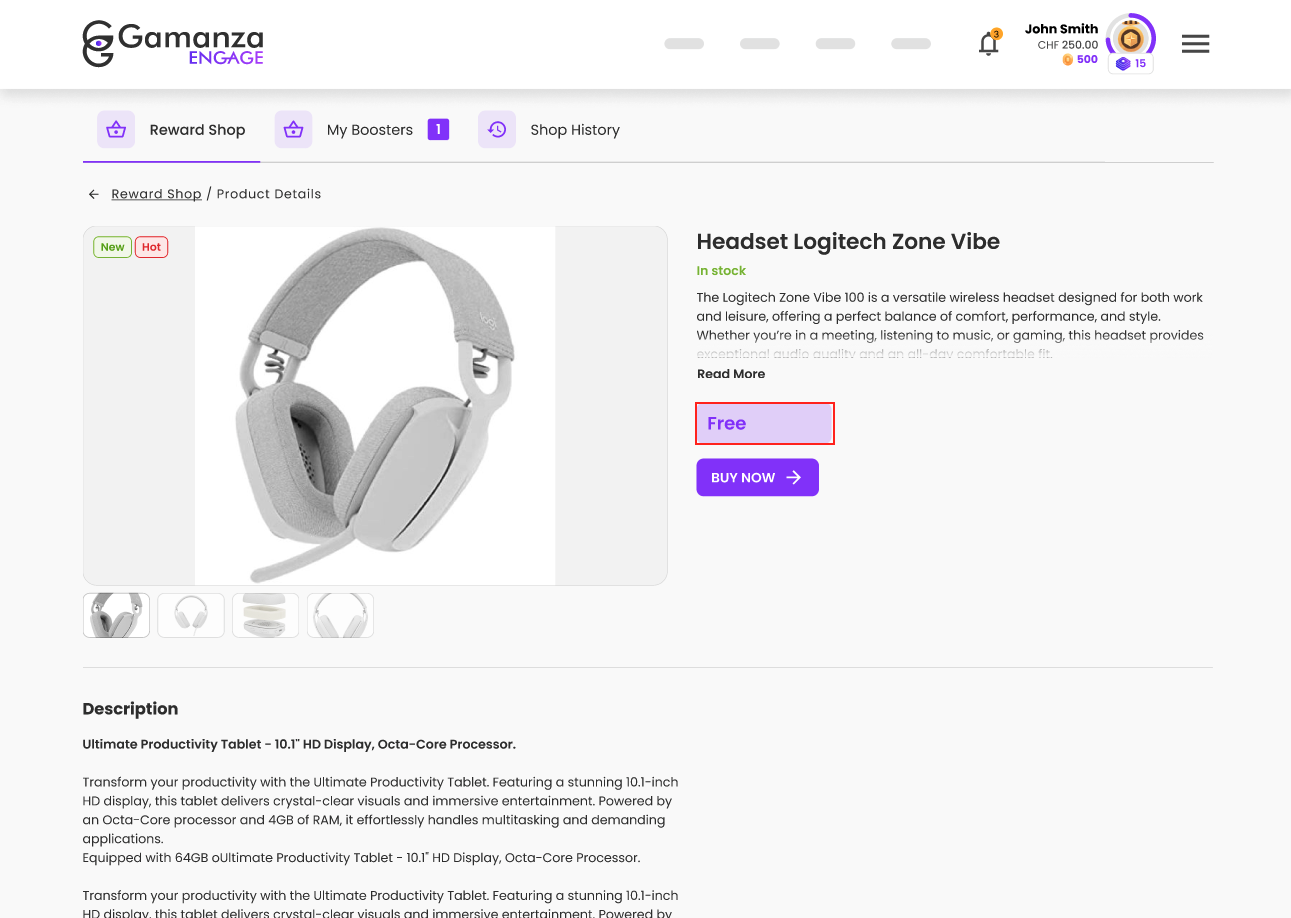Image resolution: width=1291 pixels, height=918 pixels.
Task: Click the Shop History clock icon
Action: click(x=497, y=130)
